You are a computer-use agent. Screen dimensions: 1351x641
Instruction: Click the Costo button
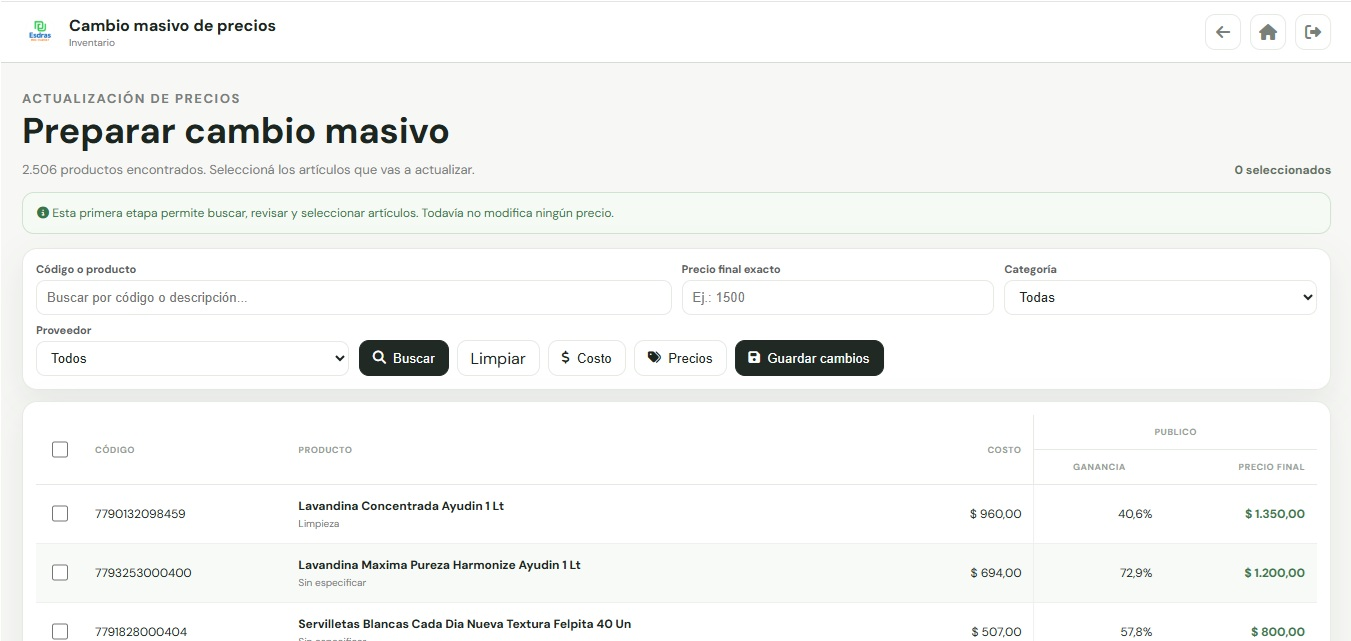click(587, 358)
